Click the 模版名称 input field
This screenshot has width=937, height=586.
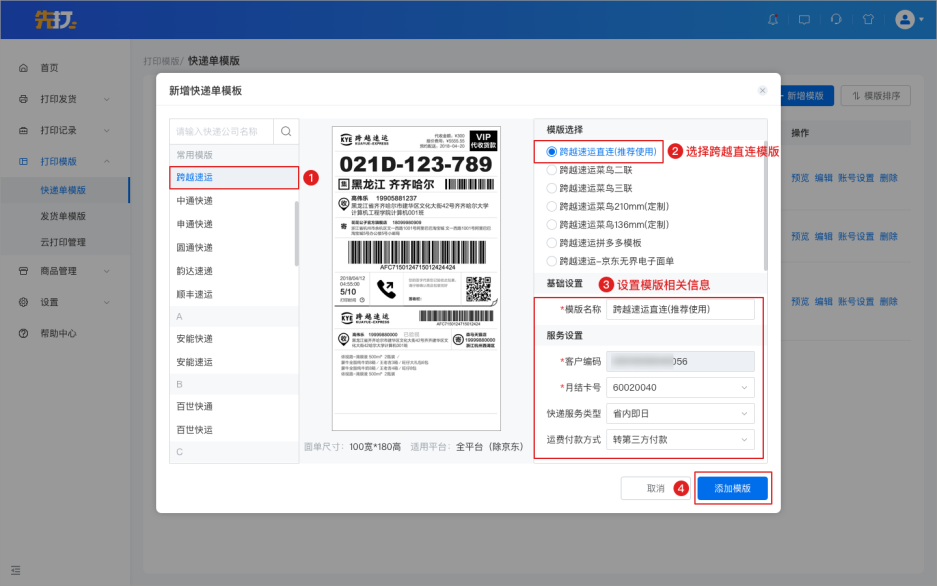tap(680, 310)
